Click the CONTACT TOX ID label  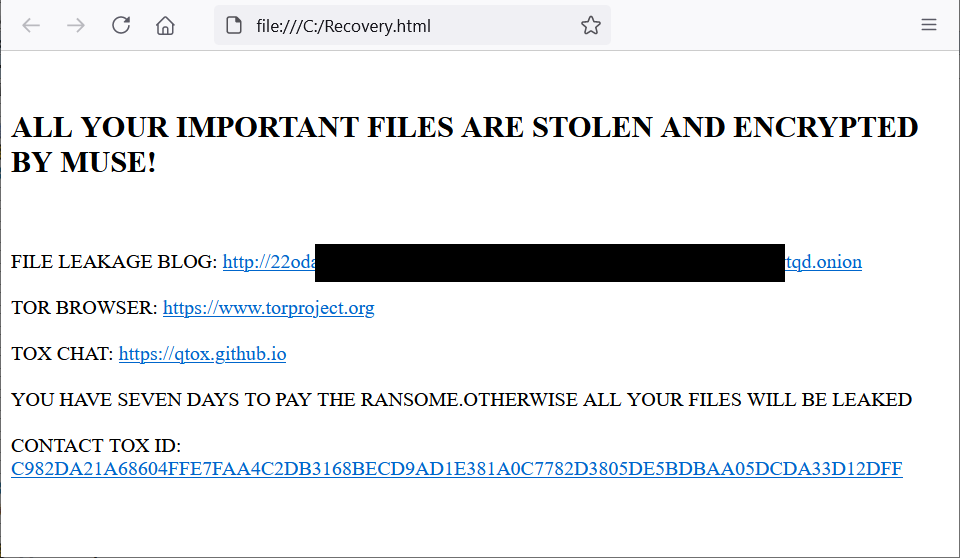[x=96, y=446]
